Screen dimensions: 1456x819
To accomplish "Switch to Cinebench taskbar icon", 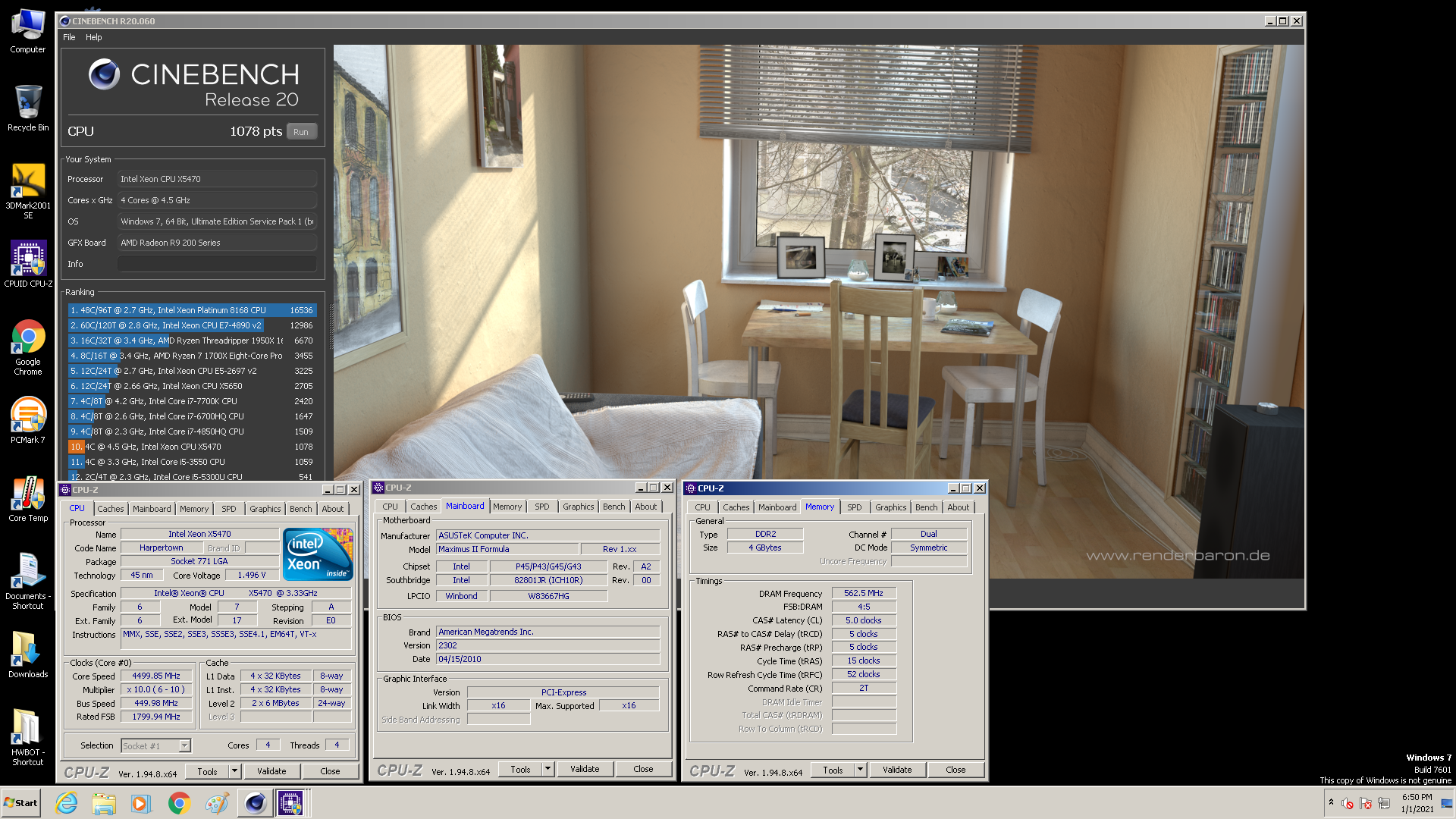I will click(x=255, y=803).
